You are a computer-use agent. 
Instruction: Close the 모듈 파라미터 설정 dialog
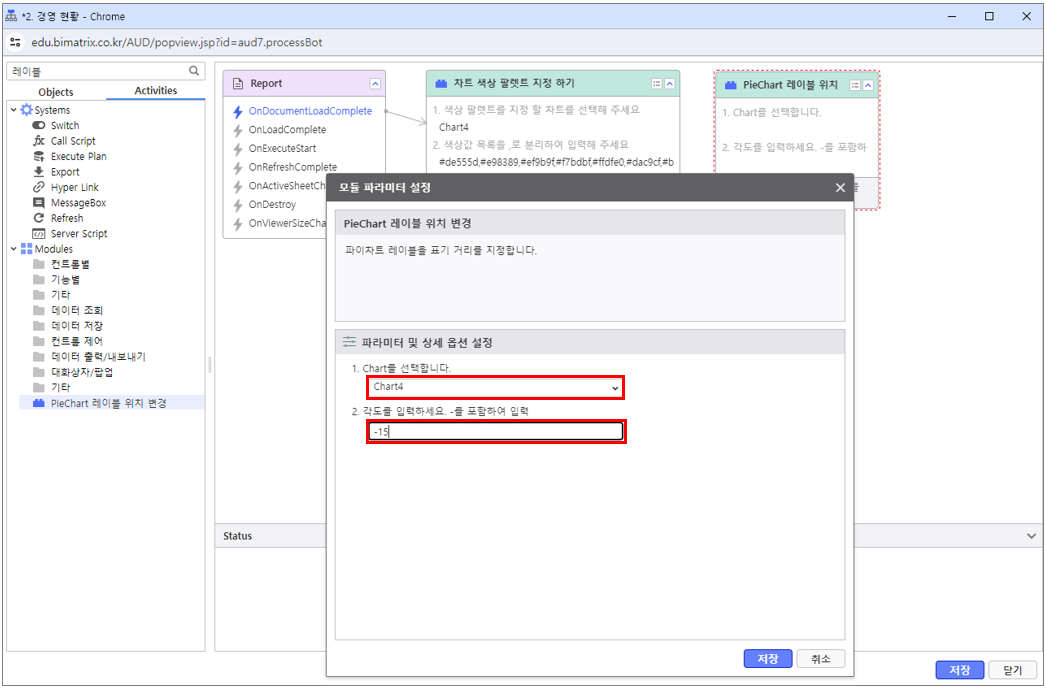pyautogui.click(x=840, y=188)
